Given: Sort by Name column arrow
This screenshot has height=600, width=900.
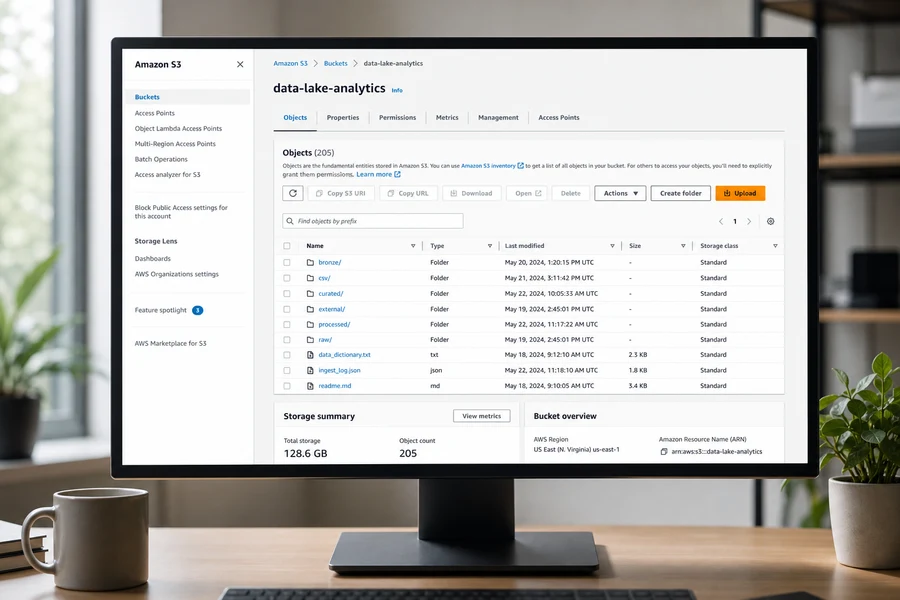Looking at the screenshot, I should coord(413,246).
